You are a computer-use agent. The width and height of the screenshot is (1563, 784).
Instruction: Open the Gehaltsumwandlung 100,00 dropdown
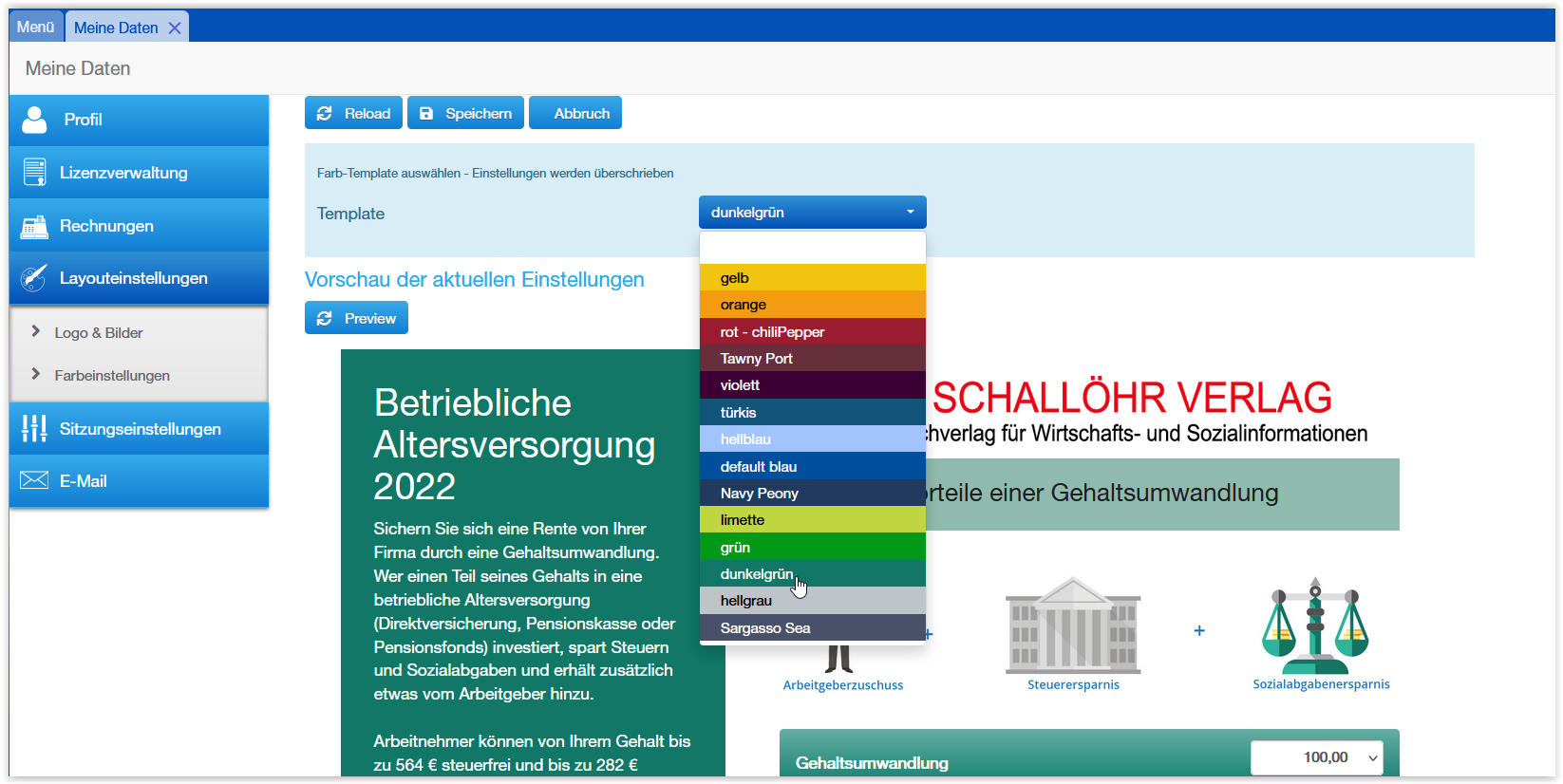click(1316, 757)
